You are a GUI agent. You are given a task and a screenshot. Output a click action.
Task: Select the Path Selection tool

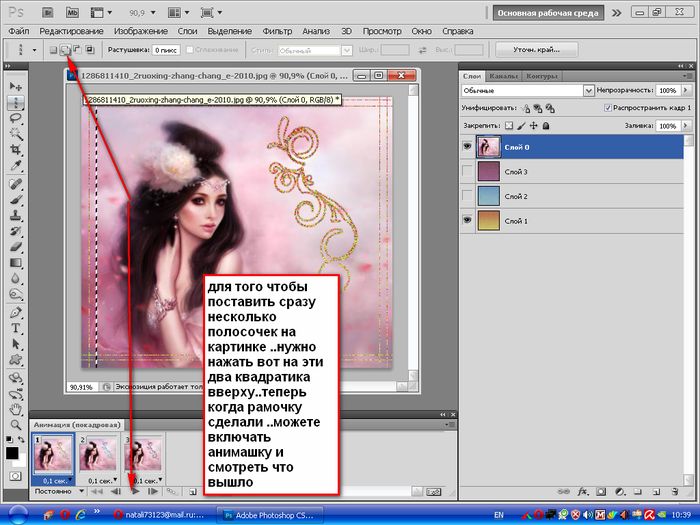[16, 344]
